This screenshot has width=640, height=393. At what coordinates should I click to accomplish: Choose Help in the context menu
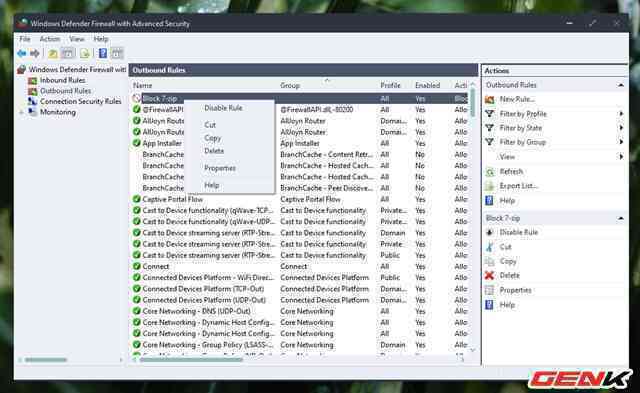coord(211,185)
